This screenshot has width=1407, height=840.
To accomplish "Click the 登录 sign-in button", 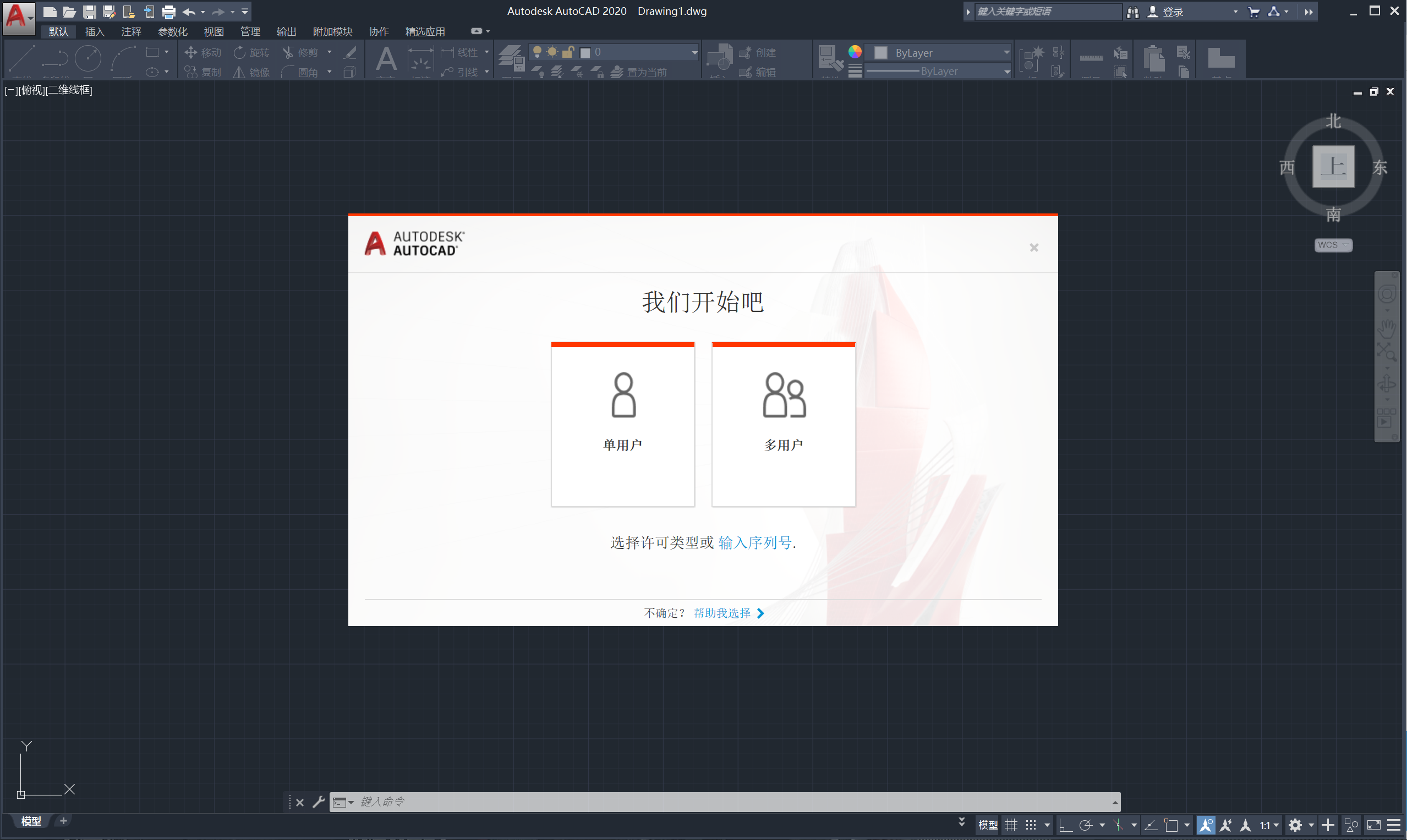I will click(x=1167, y=12).
